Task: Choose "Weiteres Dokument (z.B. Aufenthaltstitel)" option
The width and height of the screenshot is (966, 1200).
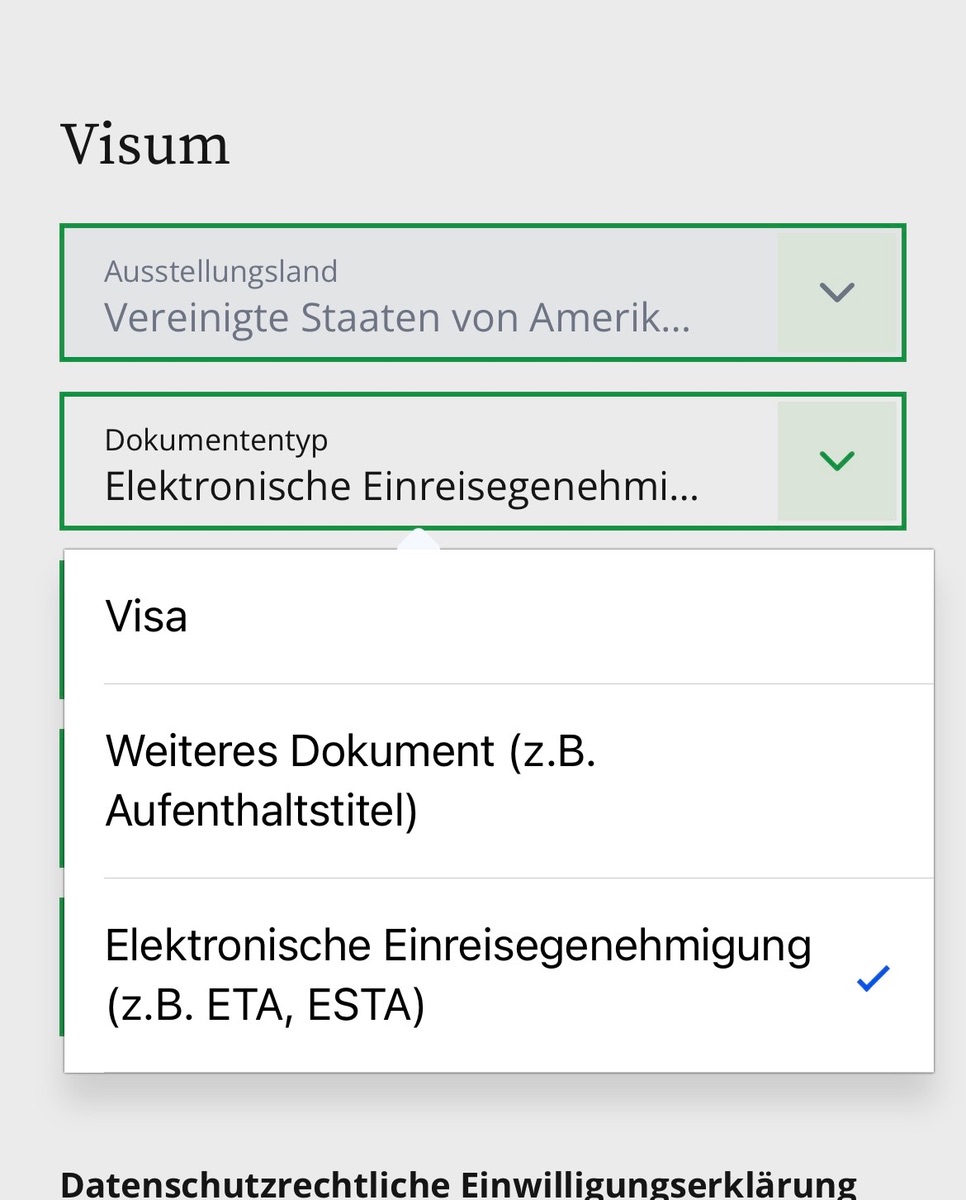Action: point(350,781)
